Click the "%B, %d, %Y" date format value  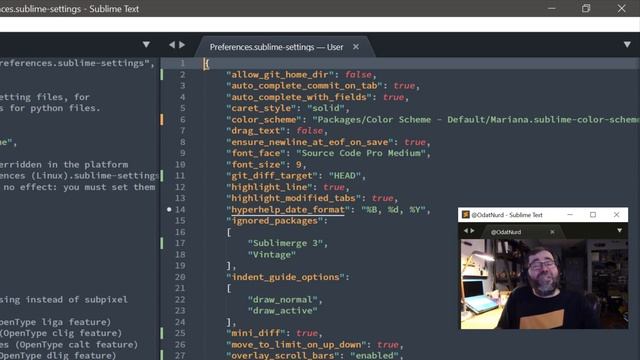(x=393, y=210)
